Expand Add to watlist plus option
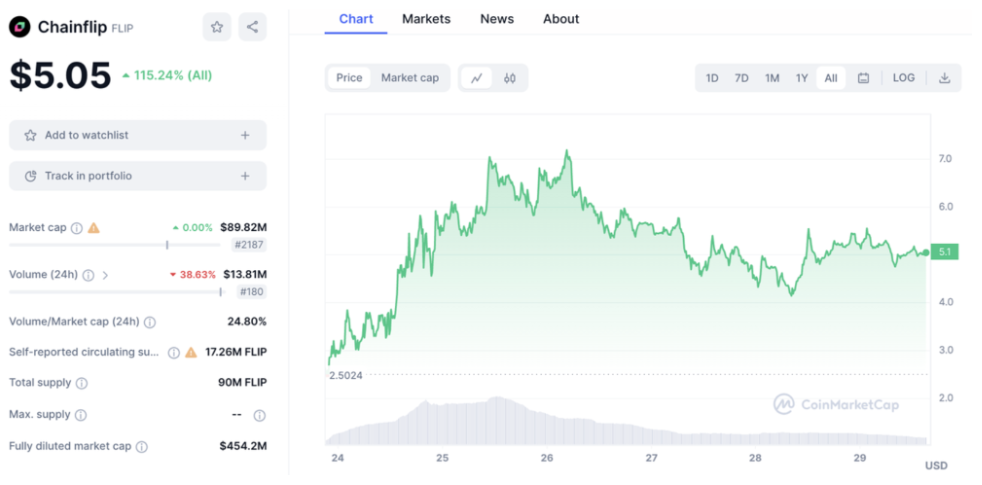The image size is (982, 485). 245,135
